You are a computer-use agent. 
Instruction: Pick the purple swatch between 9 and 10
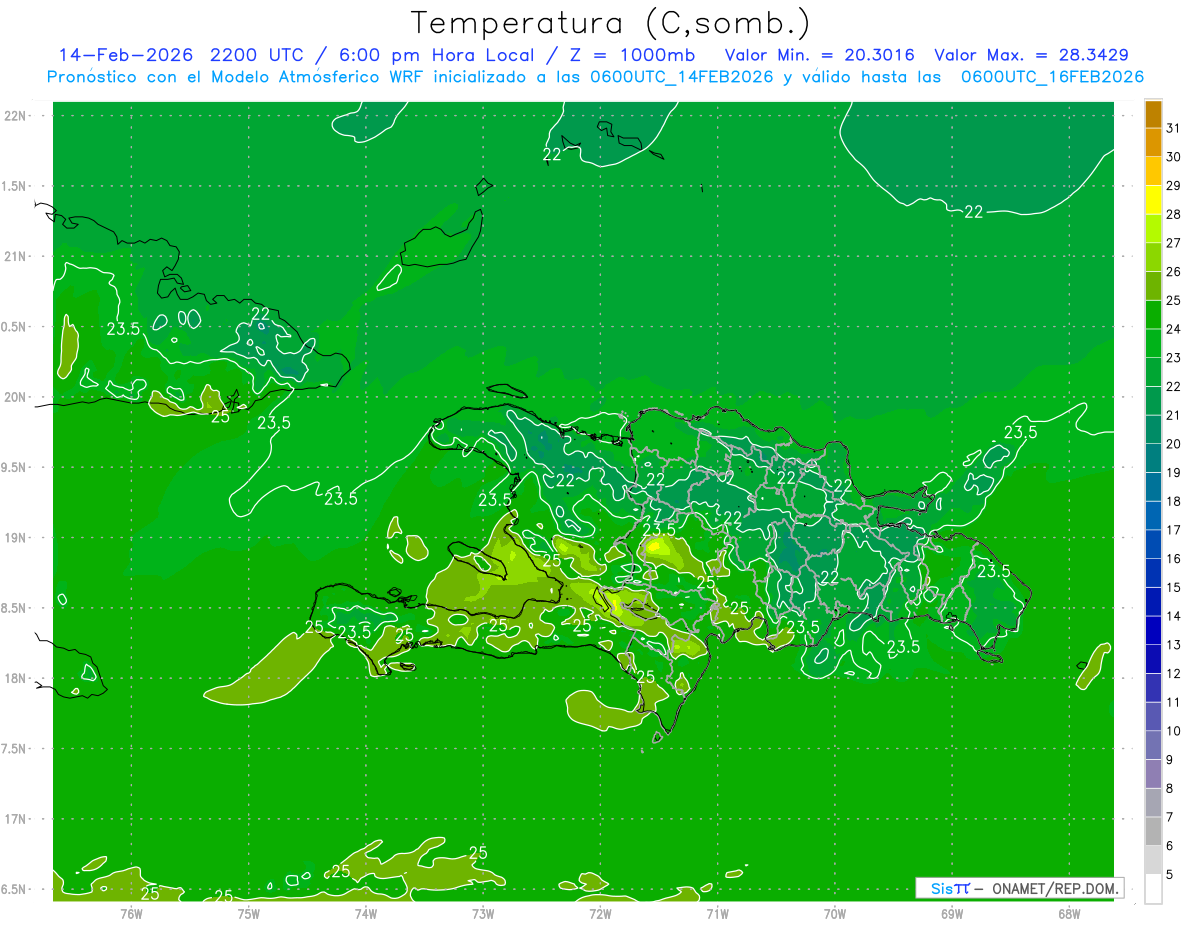pyautogui.click(x=1153, y=745)
